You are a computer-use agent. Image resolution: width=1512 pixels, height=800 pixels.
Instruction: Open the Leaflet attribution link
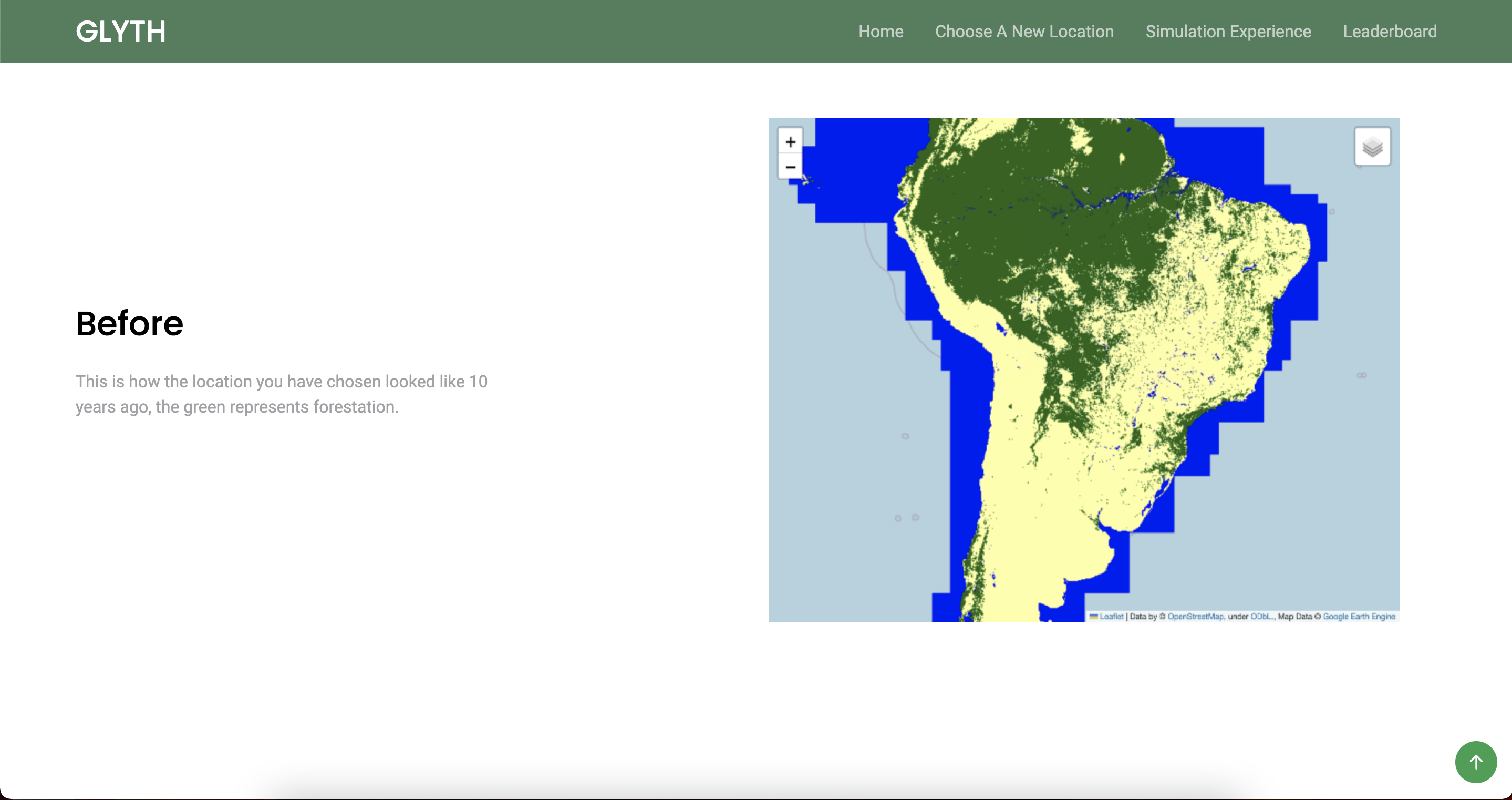[1111, 616]
